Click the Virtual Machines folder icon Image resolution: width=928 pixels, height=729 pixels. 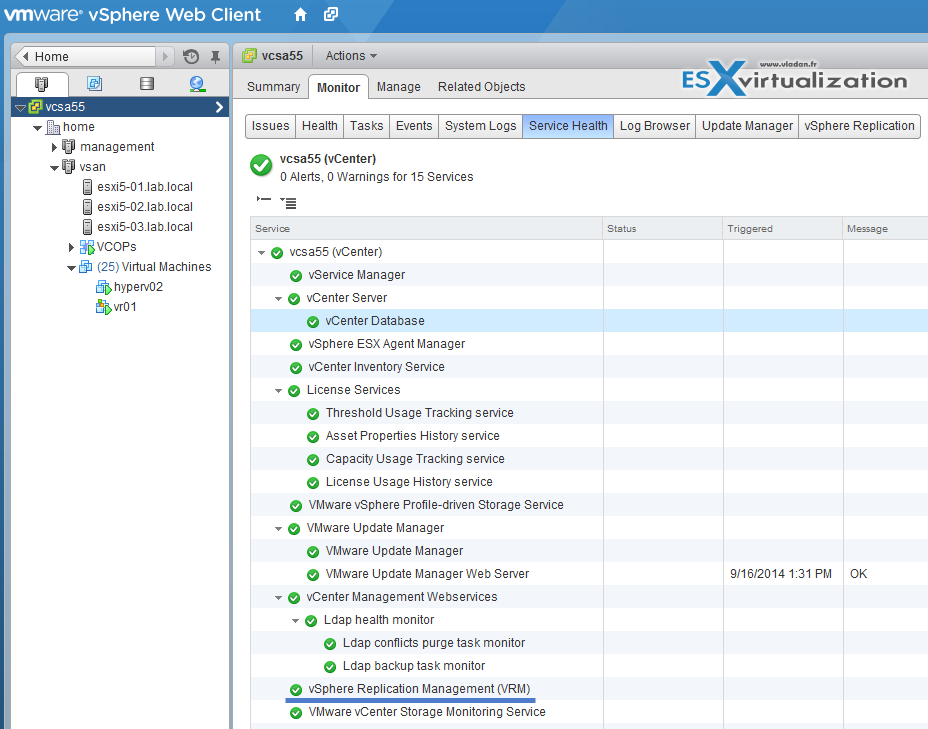tap(86, 267)
